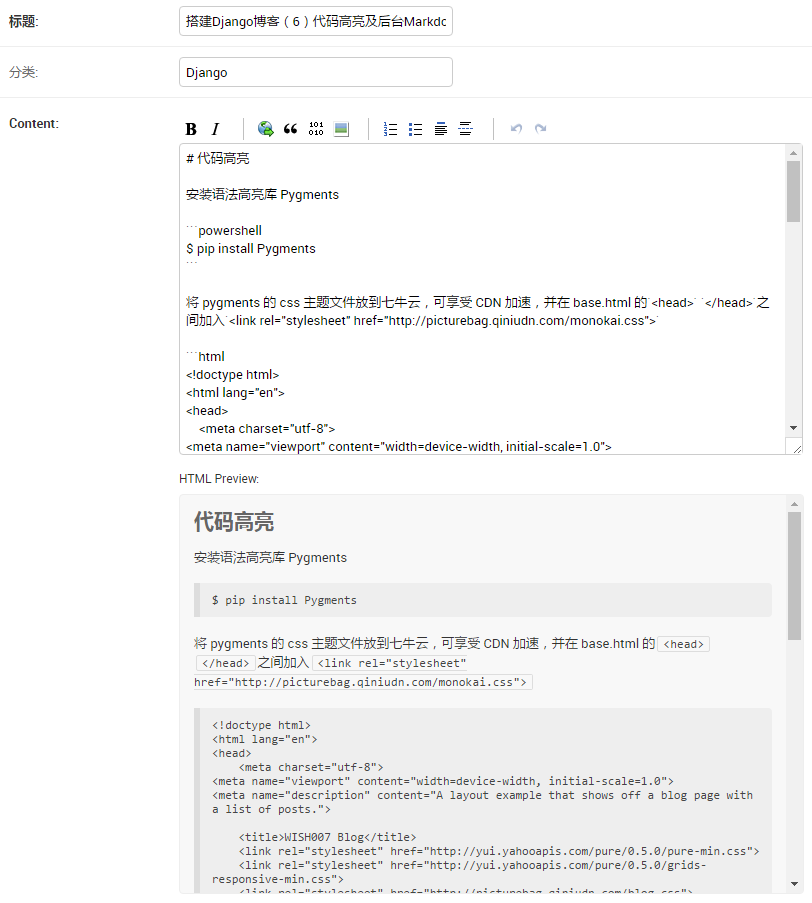Apply heading format using the heading icon

pyautogui.click(x=440, y=128)
